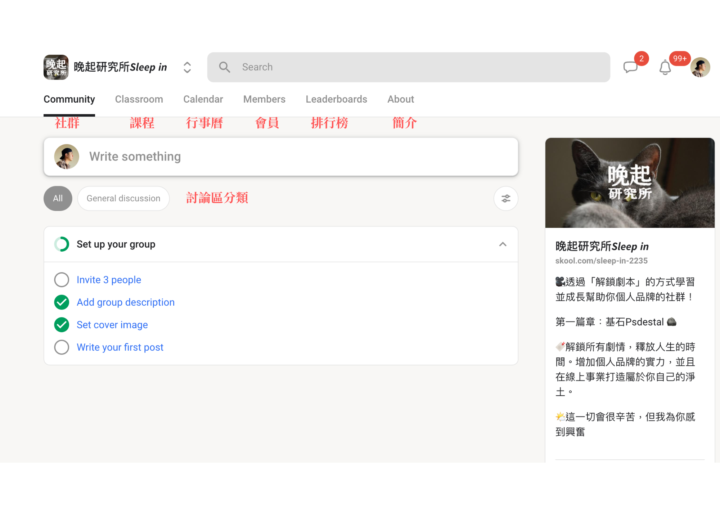720x509 pixels.
Task: Click the Write something post box
Action: [281, 157]
